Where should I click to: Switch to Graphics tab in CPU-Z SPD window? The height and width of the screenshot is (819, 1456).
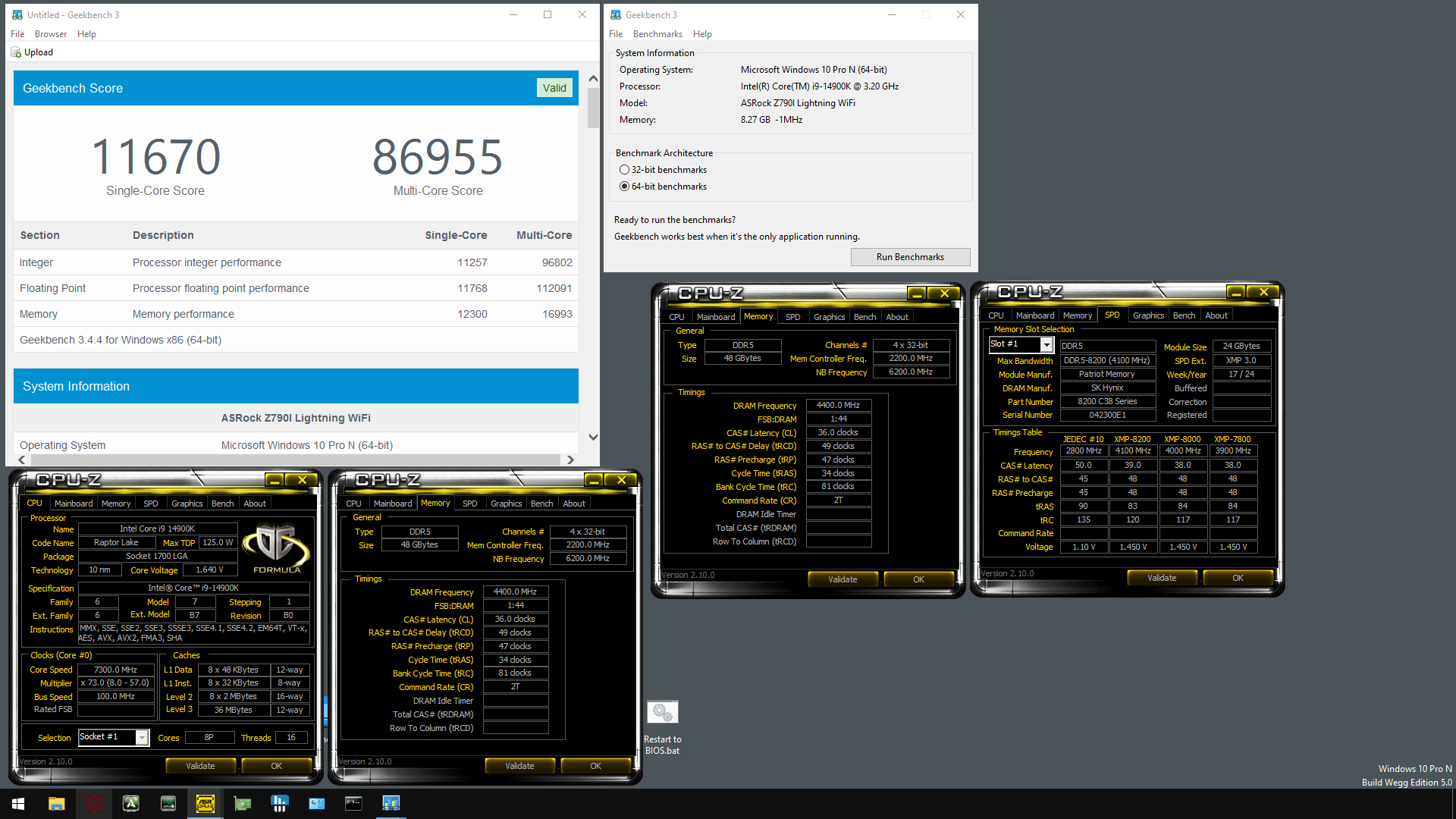1148,315
